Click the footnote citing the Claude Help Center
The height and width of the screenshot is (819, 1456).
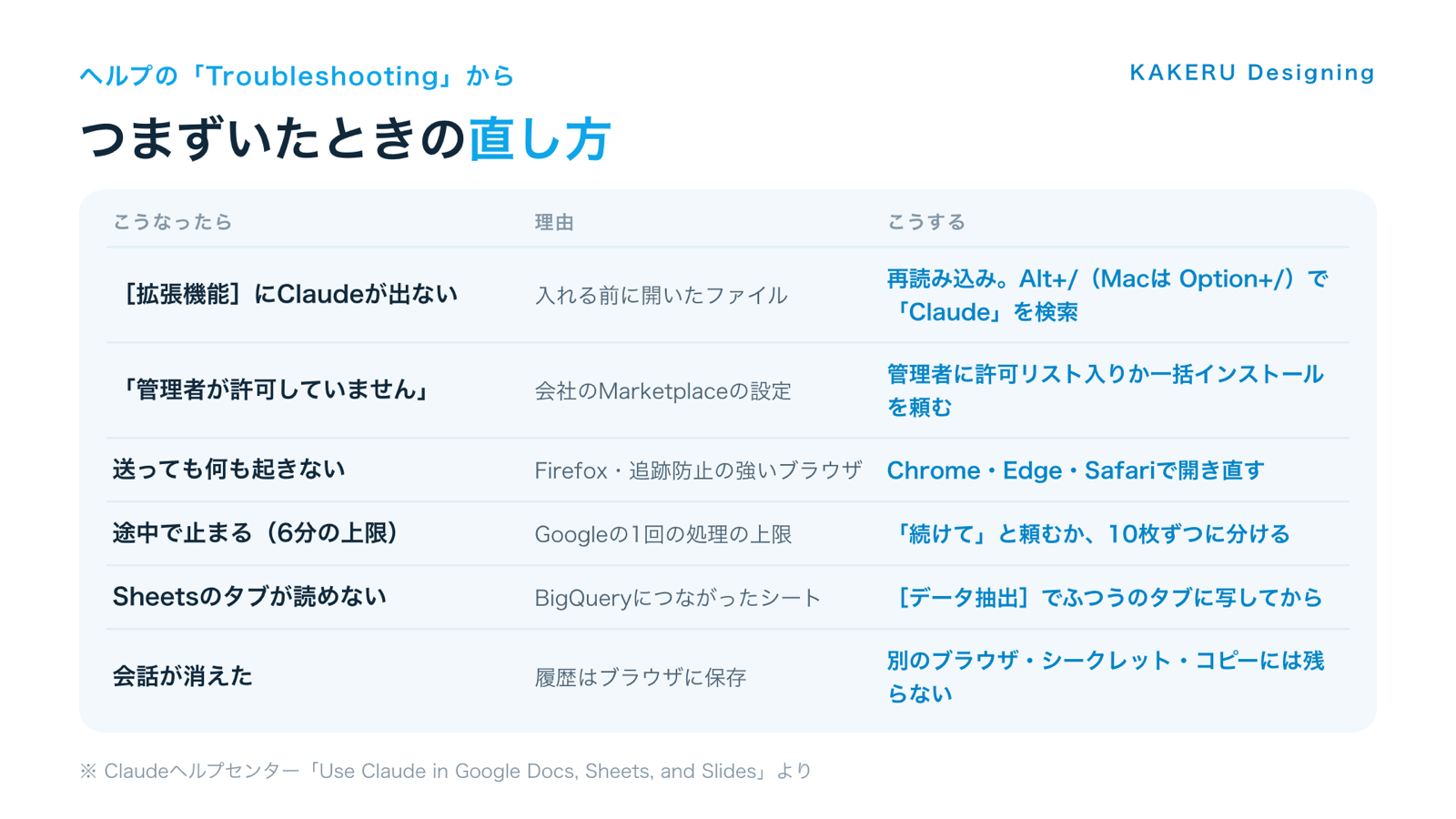point(445,771)
